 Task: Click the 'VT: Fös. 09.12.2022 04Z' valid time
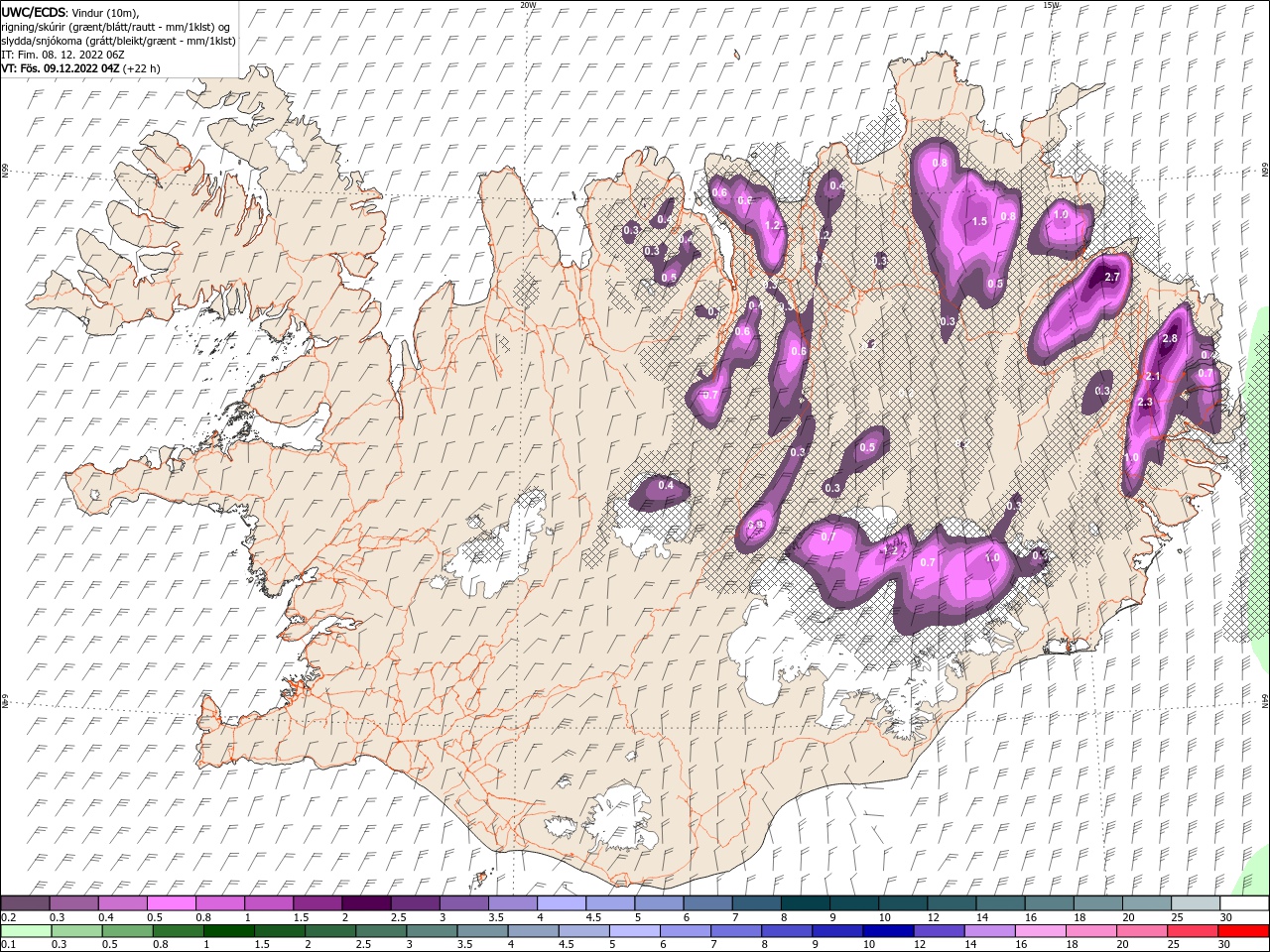[x=61, y=68]
